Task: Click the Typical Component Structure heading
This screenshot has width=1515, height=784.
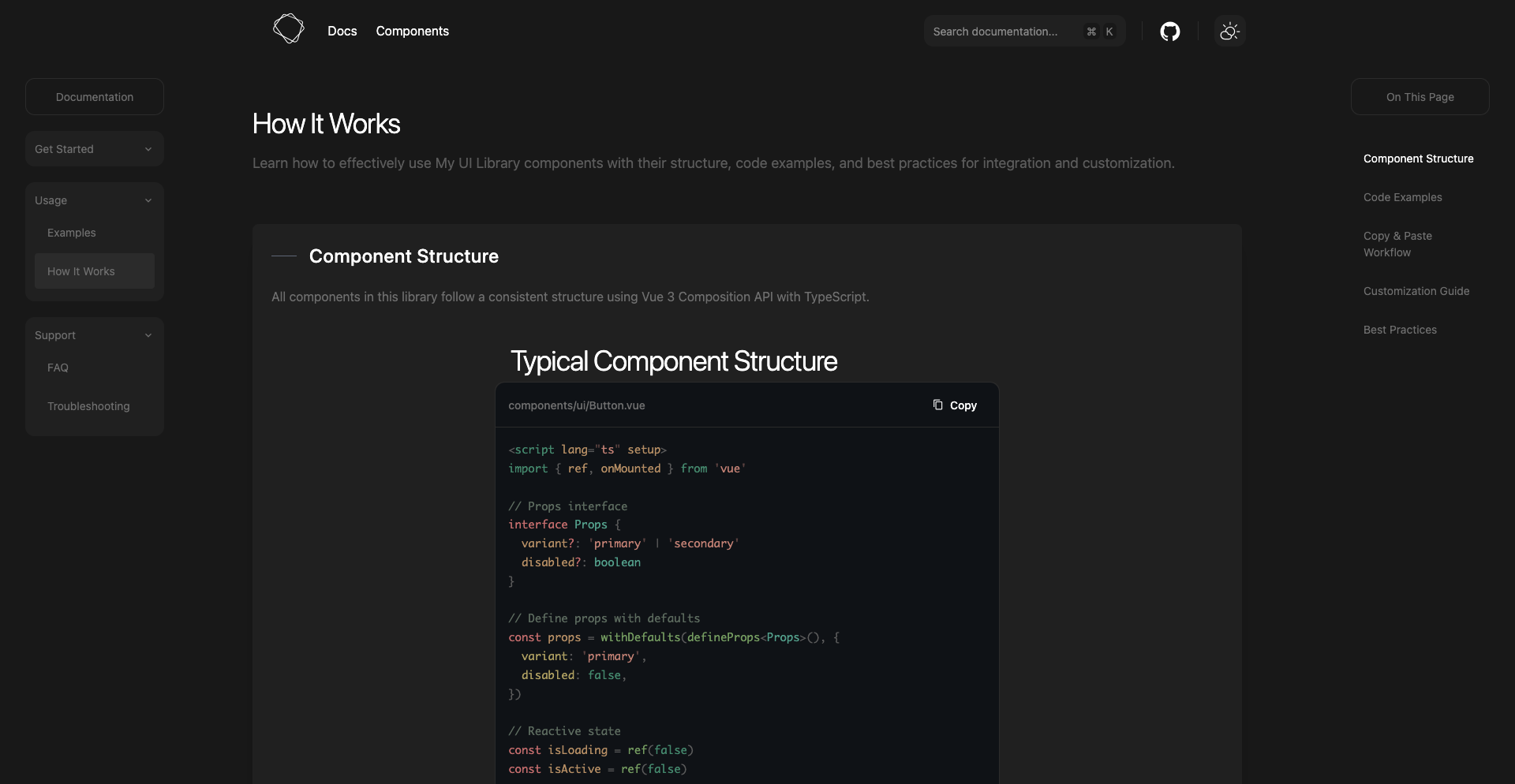Action: [674, 361]
